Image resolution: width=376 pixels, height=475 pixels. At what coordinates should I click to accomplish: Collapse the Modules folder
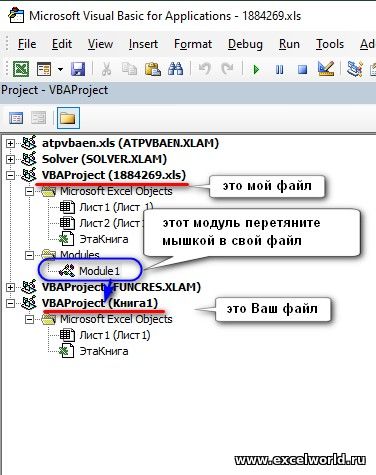click(29, 255)
